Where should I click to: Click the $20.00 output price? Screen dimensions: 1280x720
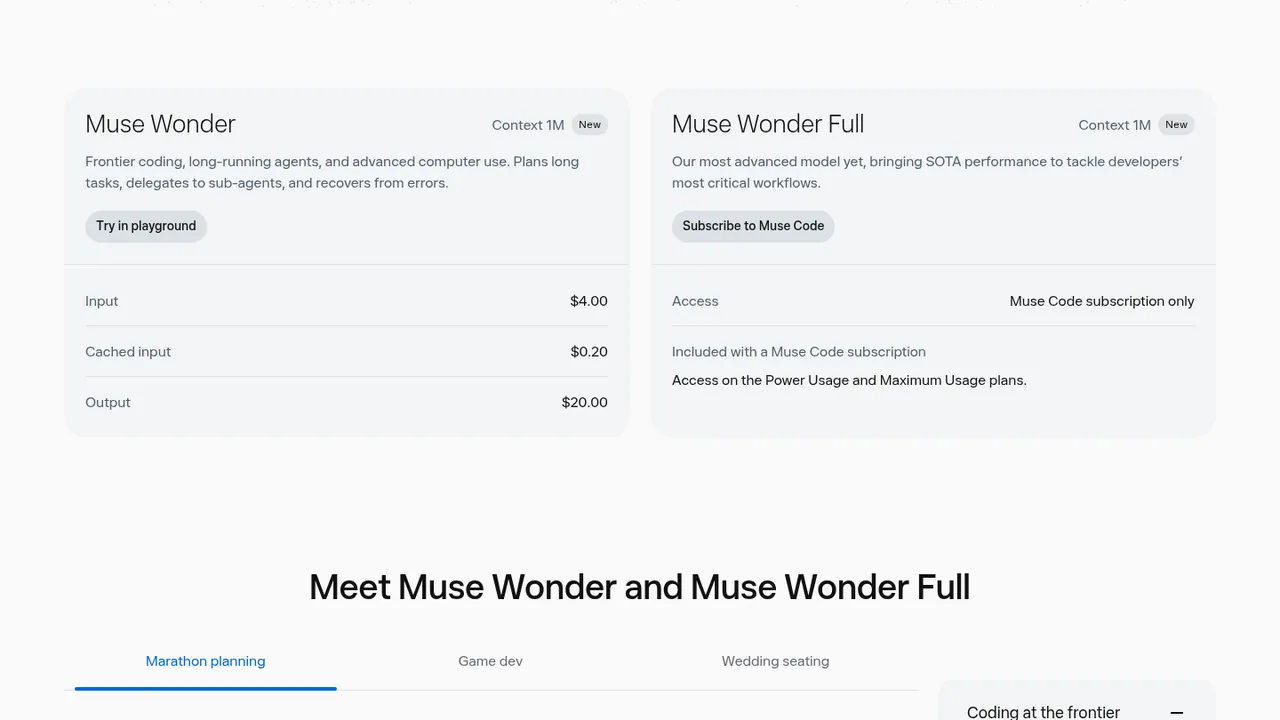(585, 403)
